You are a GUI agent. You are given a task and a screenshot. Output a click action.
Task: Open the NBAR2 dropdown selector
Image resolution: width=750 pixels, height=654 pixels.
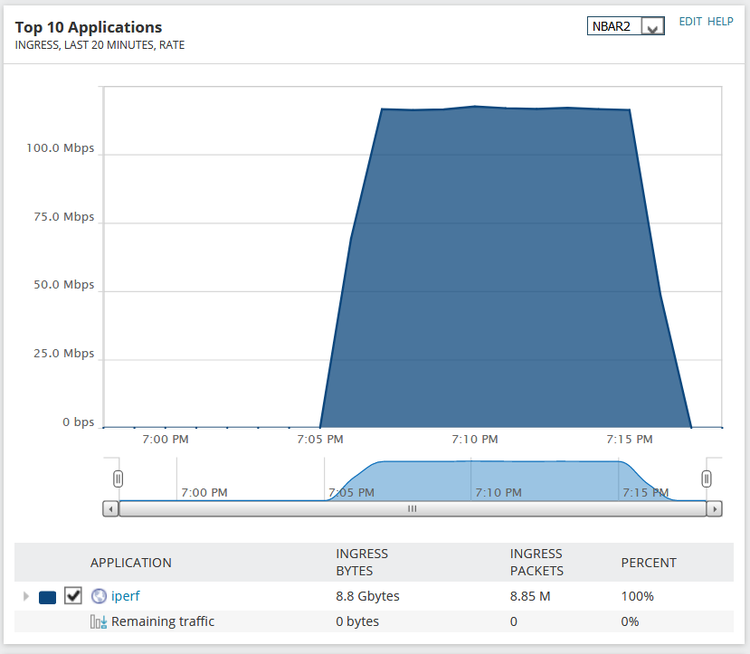[x=625, y=26]
